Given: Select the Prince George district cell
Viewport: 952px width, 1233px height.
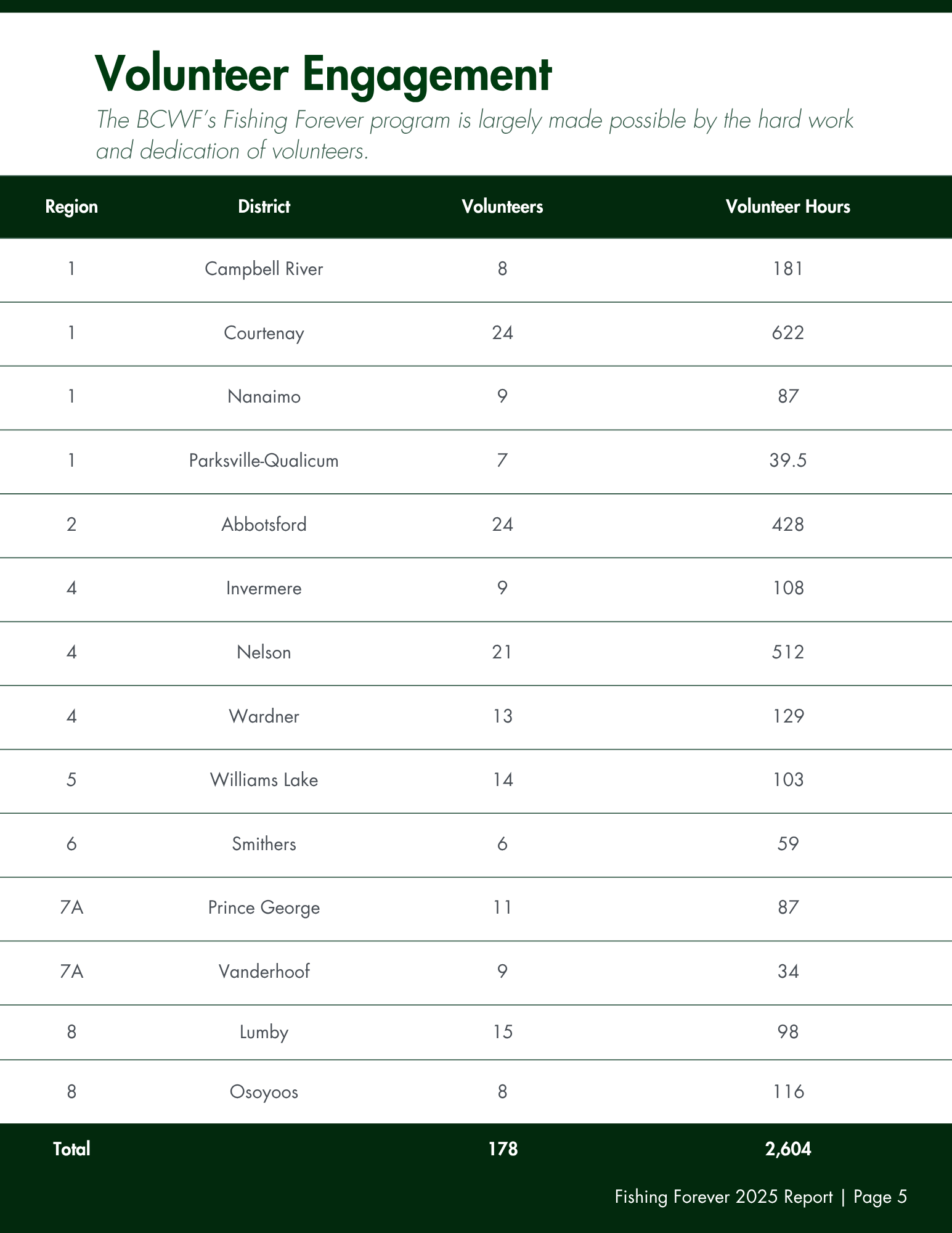Looking at the screenshot, I should click(264, 907).
